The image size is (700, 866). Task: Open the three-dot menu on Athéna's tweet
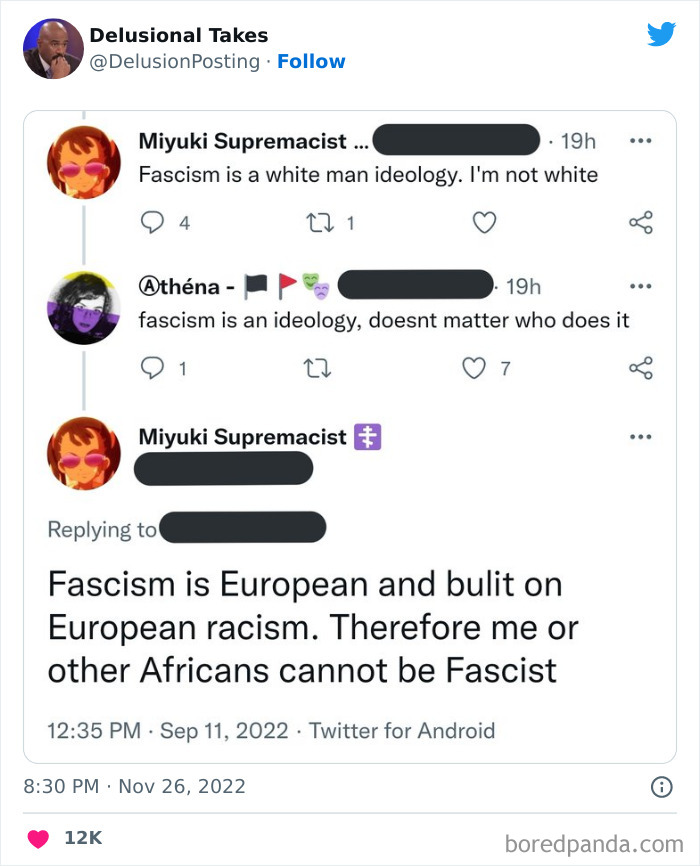pos(641,287)
